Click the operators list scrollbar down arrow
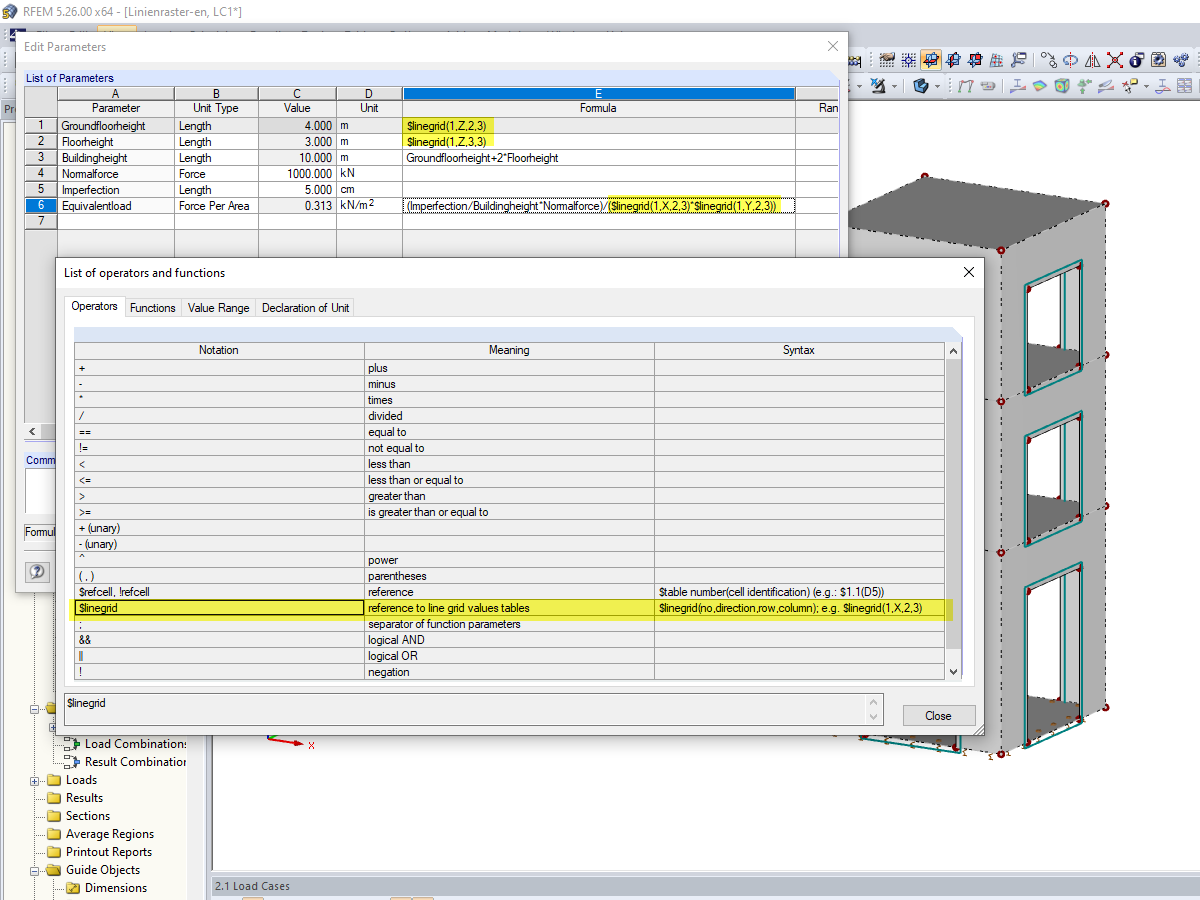The image size is (1200, 900). tap(953, 670)
